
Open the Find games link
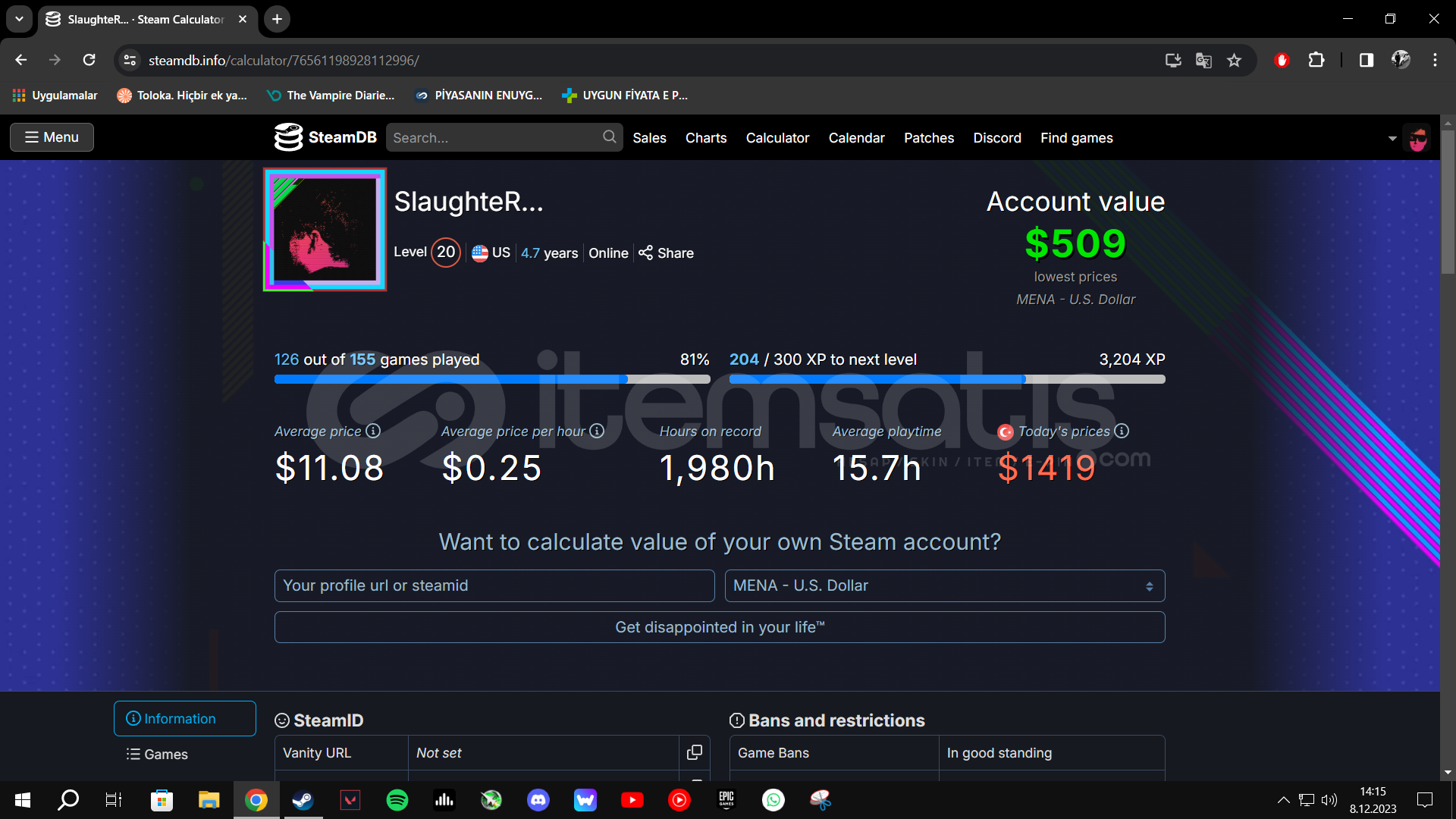pyautogui.click(x=1076, y=137)
